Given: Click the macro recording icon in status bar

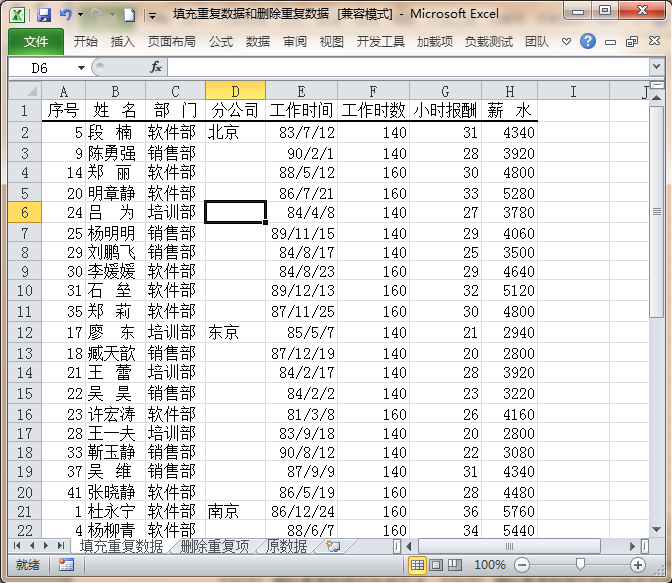Looking at the screenshot, I should pyautogui.click(x=66, y=565).
